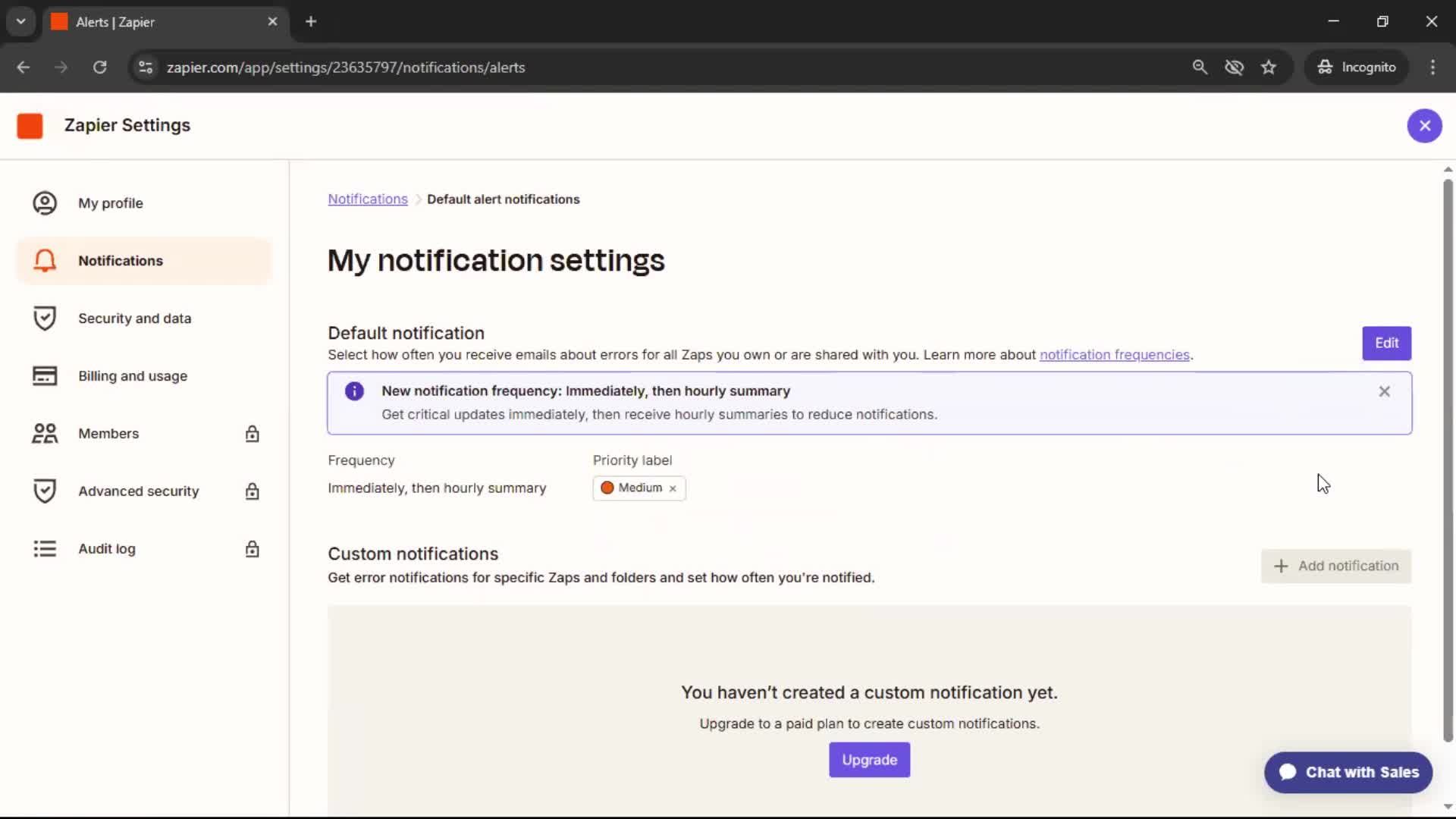
Task: Open the Audit log section
Action: (144, 549)
